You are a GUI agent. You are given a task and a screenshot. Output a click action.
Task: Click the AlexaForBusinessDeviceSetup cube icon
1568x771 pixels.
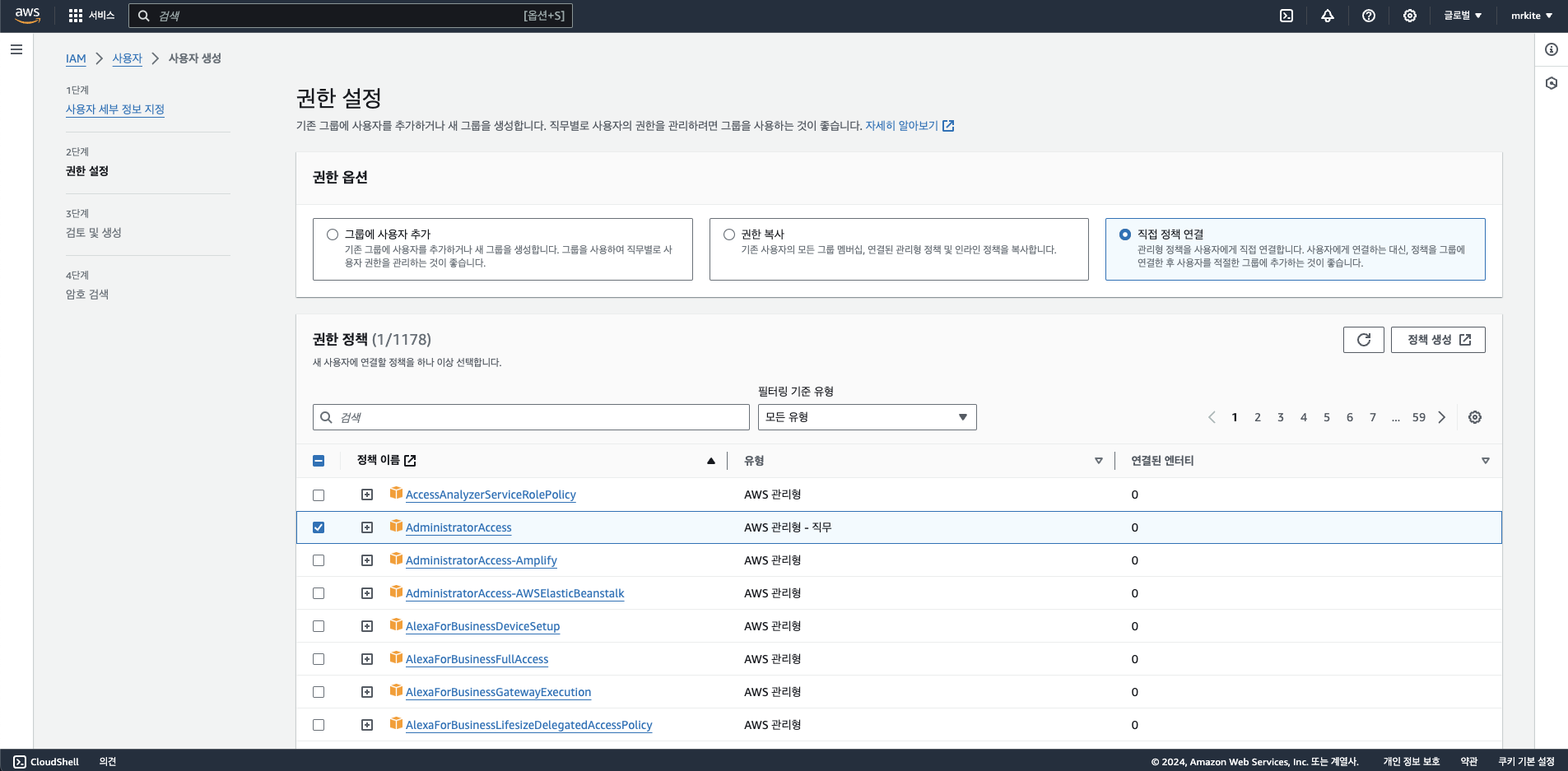point(396,625)
